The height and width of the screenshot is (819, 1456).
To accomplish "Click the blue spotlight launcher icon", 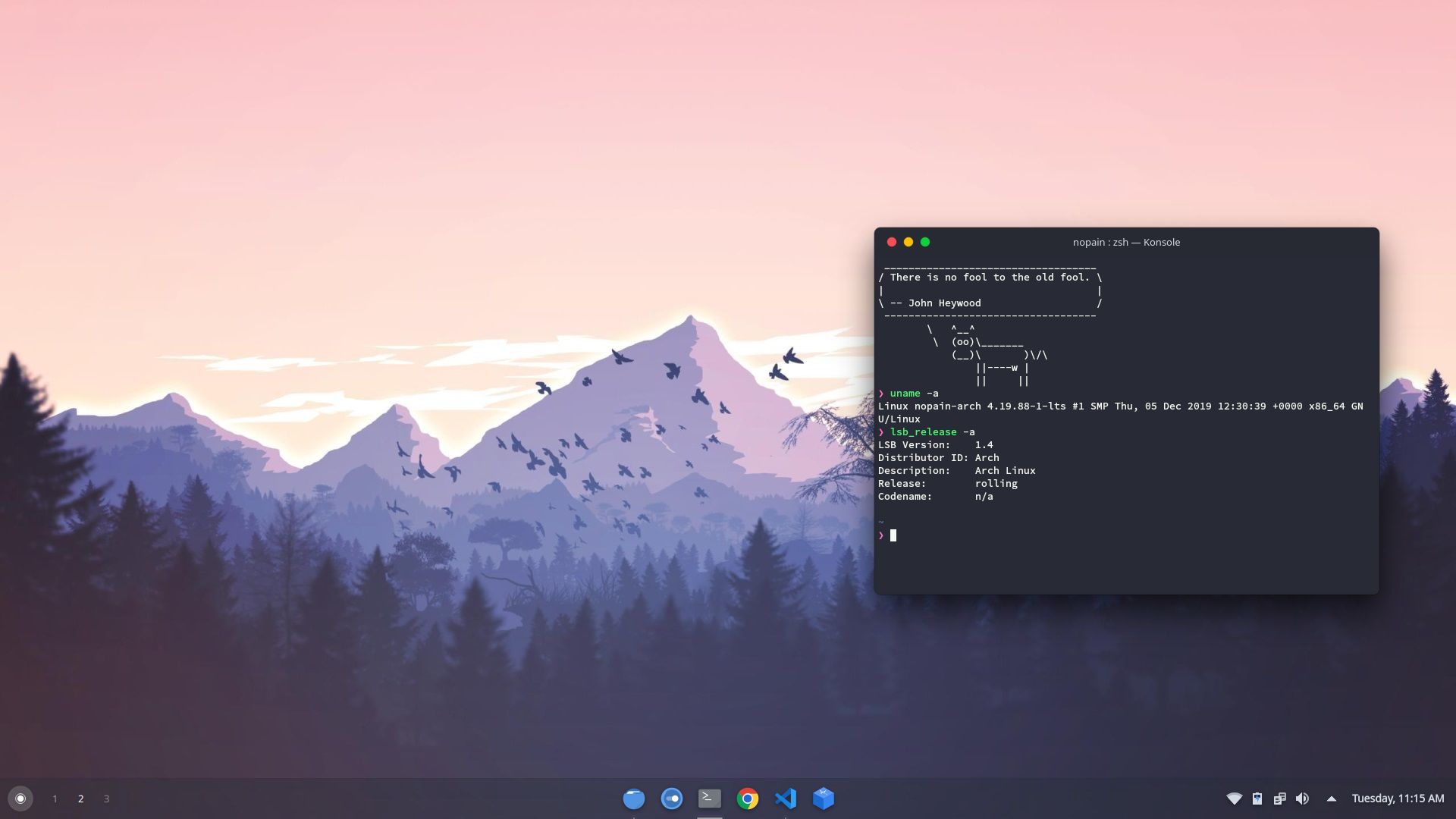I will click(672, 799).
